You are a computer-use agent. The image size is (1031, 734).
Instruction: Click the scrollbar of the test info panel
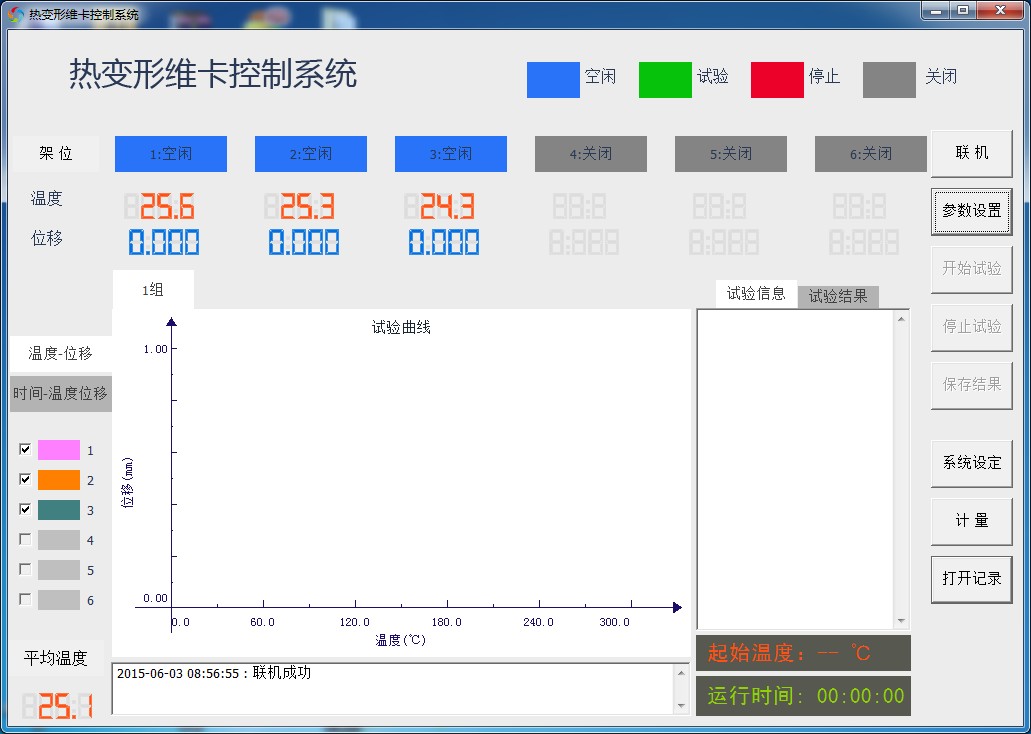(902, 470)
